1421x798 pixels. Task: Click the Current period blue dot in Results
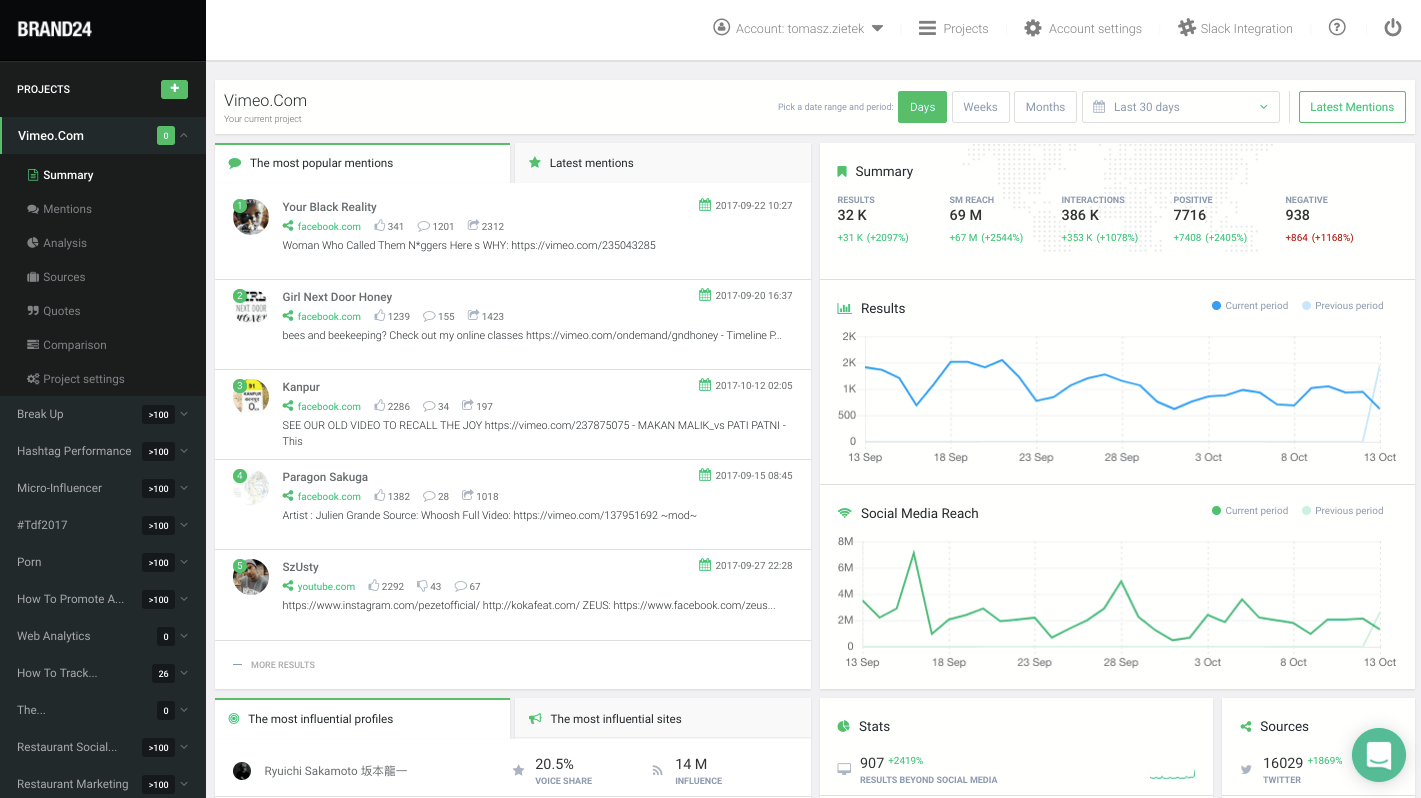(1216, 306)
